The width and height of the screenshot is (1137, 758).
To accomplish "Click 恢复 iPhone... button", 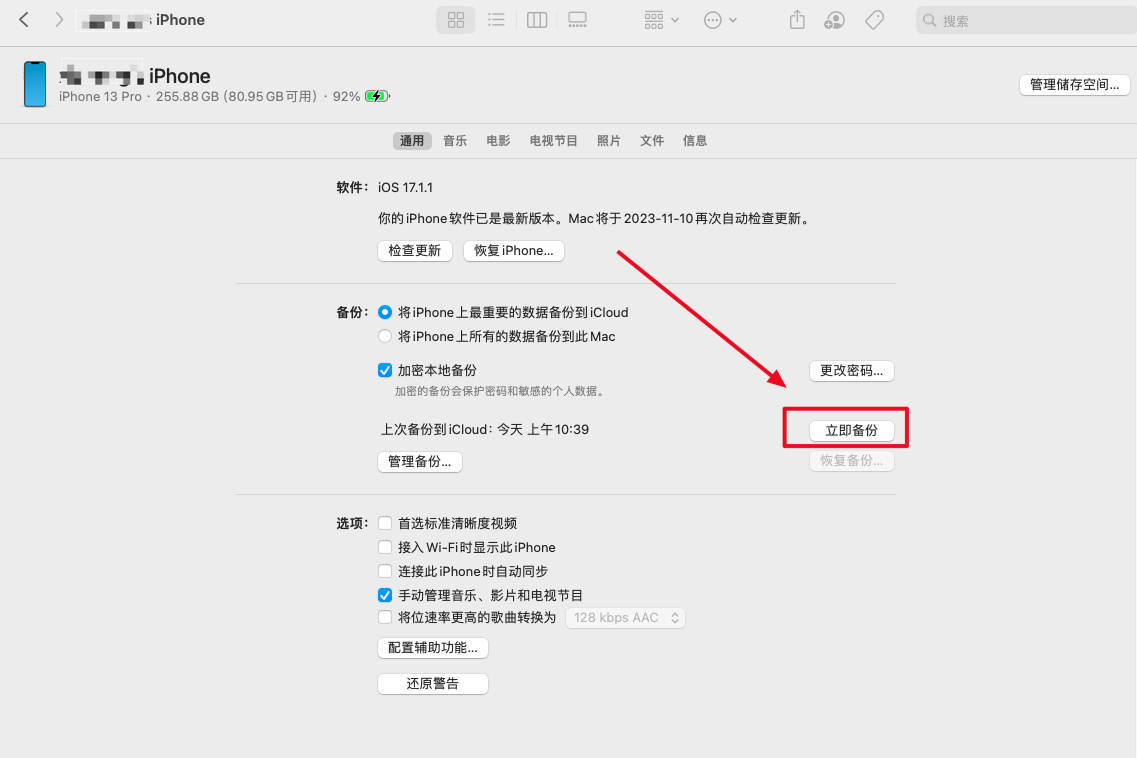I will (x=513, y=251).
